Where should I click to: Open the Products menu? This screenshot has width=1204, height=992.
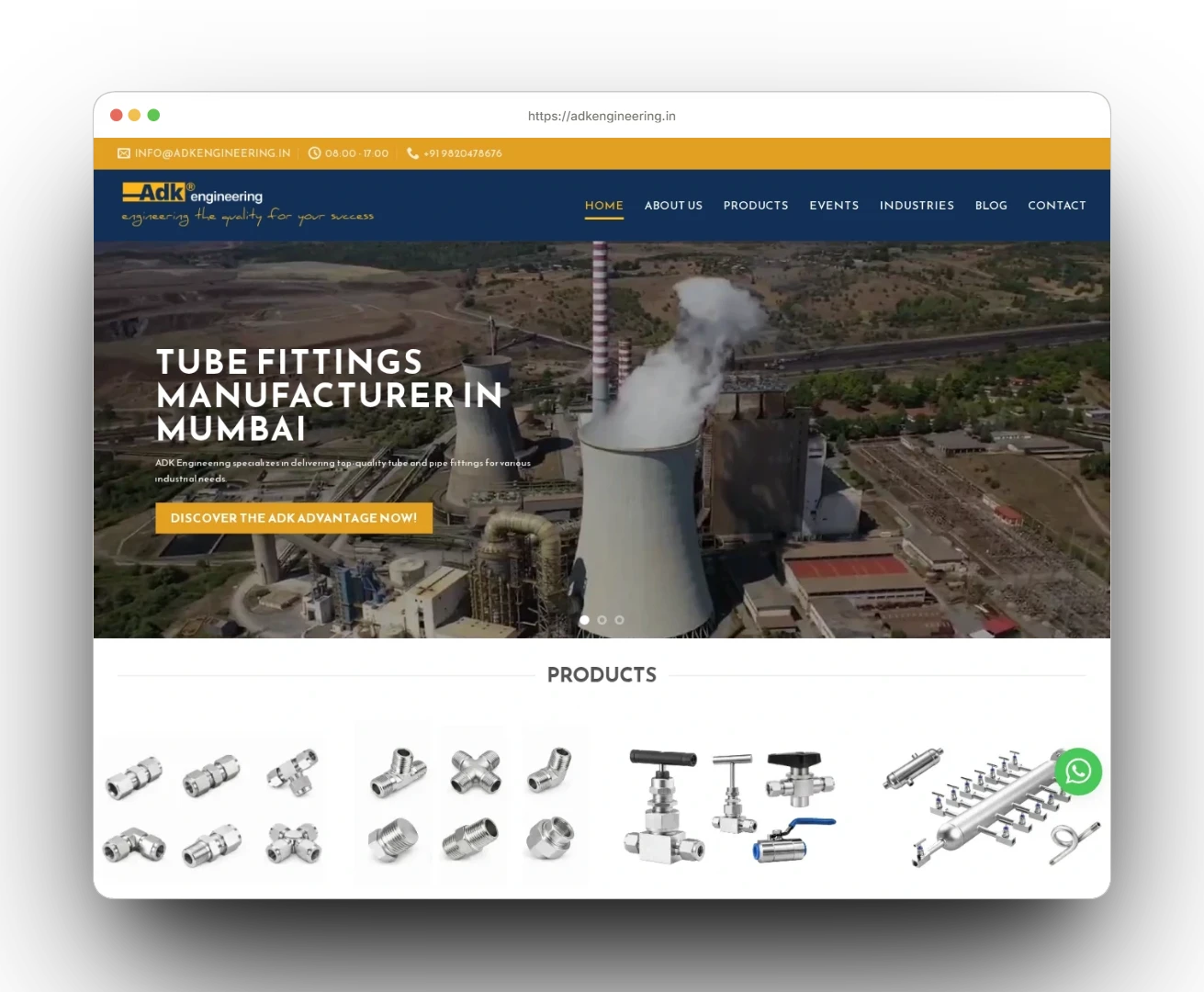[x=756, y=206]
